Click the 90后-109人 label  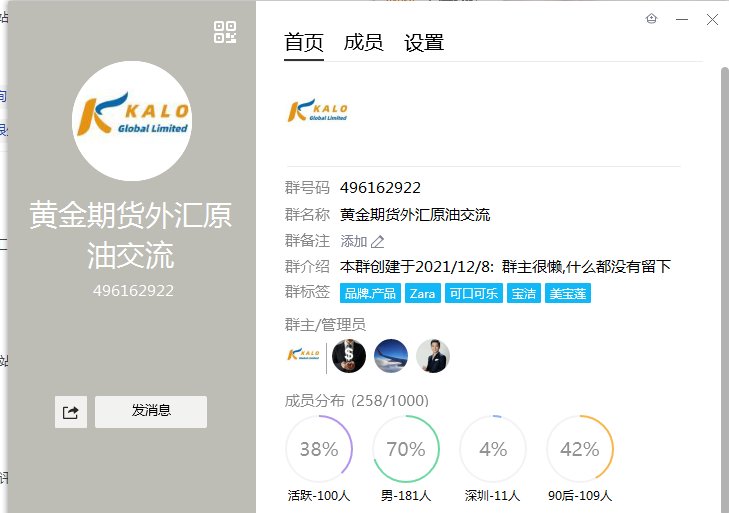[580, 496]
